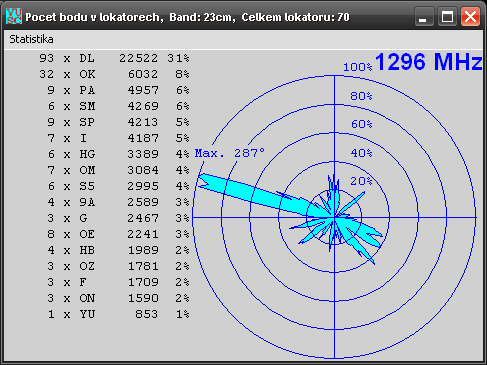The image size is (487, 365).
Task: Click the 100% ring label on chart
Action: click(358, 67)
